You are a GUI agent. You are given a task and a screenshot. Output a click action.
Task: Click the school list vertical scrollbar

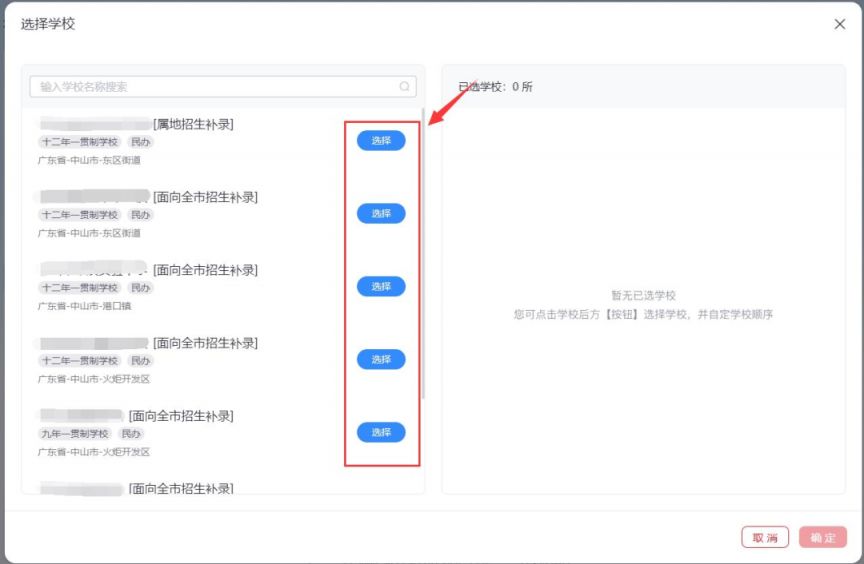423,253
